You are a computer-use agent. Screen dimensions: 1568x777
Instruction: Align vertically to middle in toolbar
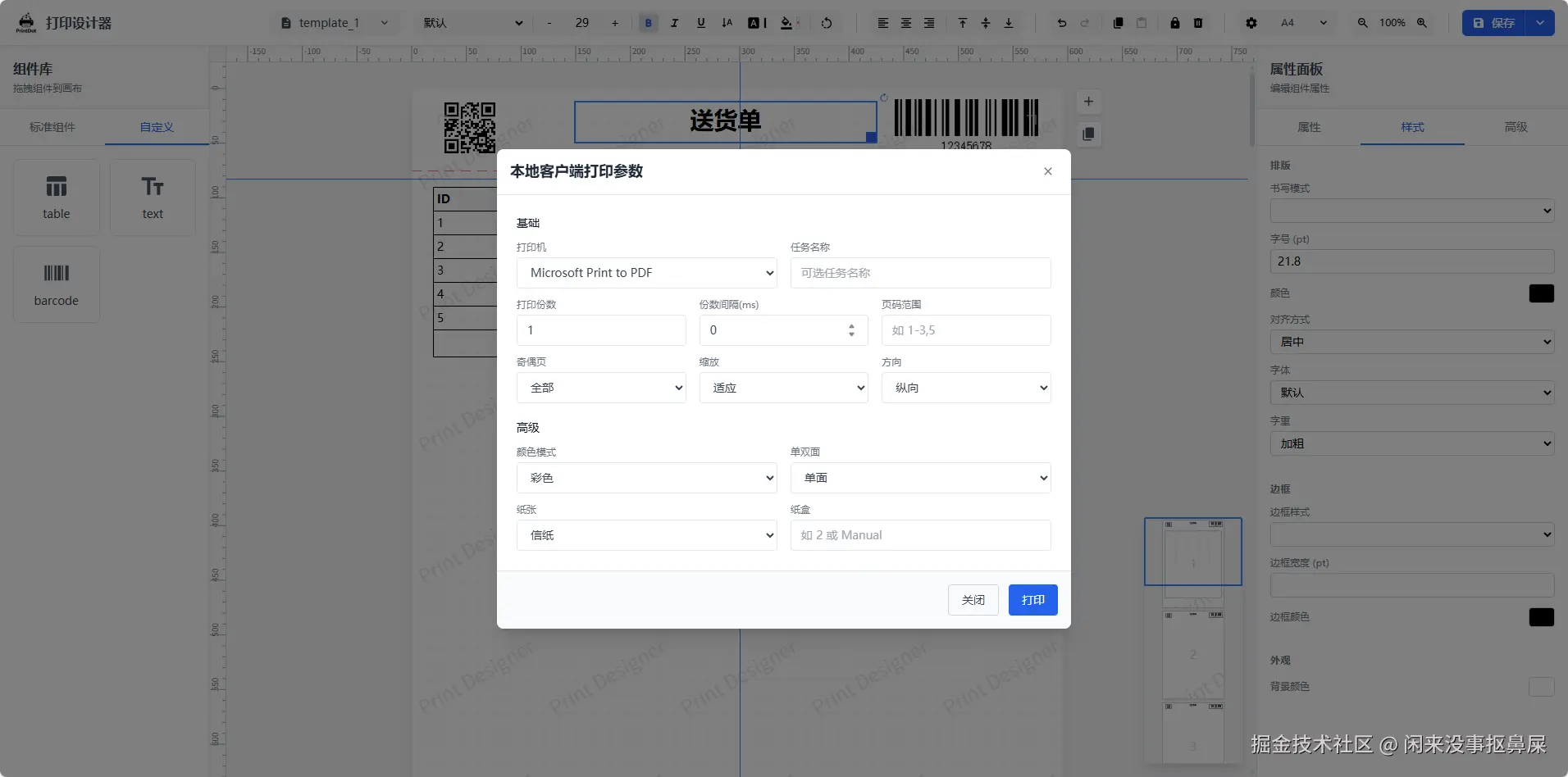click(x=986, y=23)
